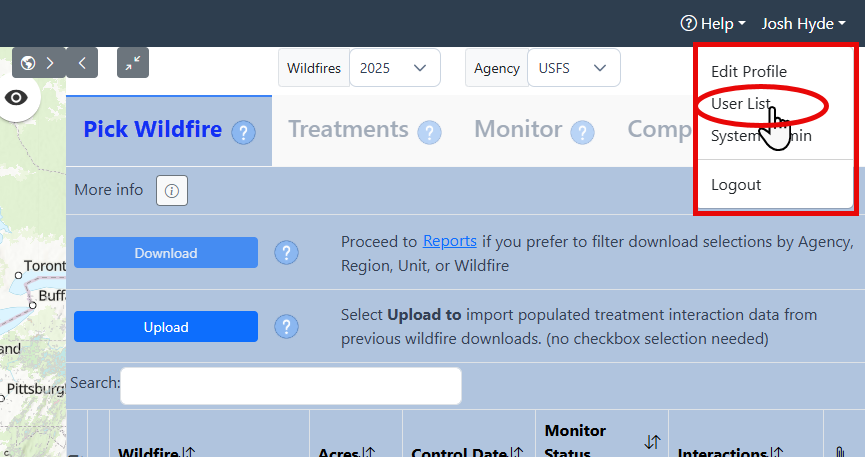Open the Wildfires year 2025 dropdown
This screenshot has width=865, height=457.
tap(395, 68)
